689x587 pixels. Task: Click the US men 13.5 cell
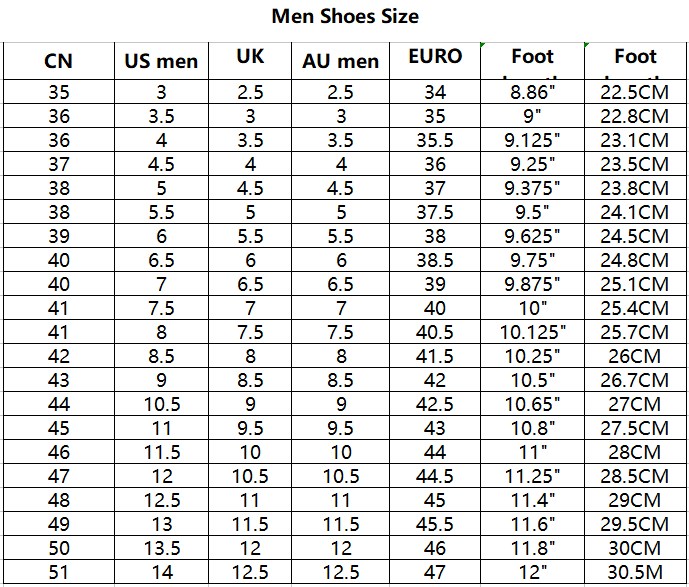point(161,548)
